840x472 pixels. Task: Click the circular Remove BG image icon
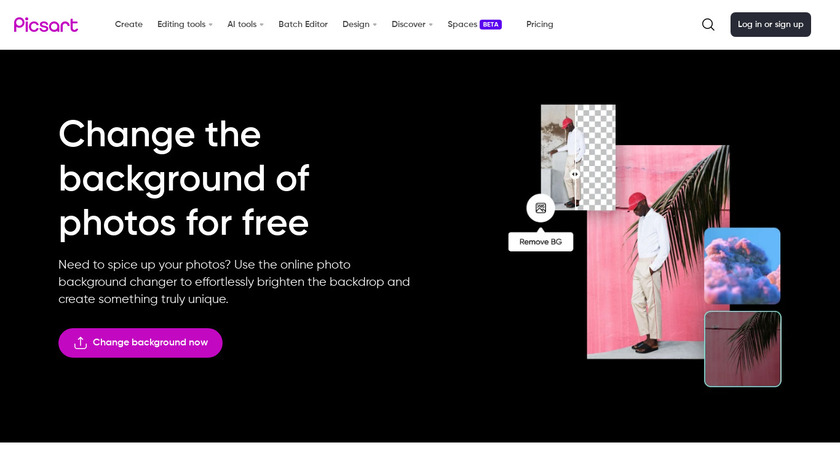point(541,208)
